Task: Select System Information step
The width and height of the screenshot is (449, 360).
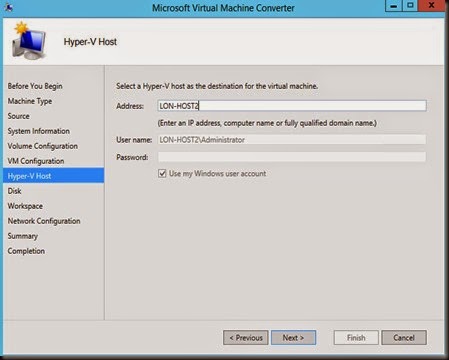Action: point(39,131)
